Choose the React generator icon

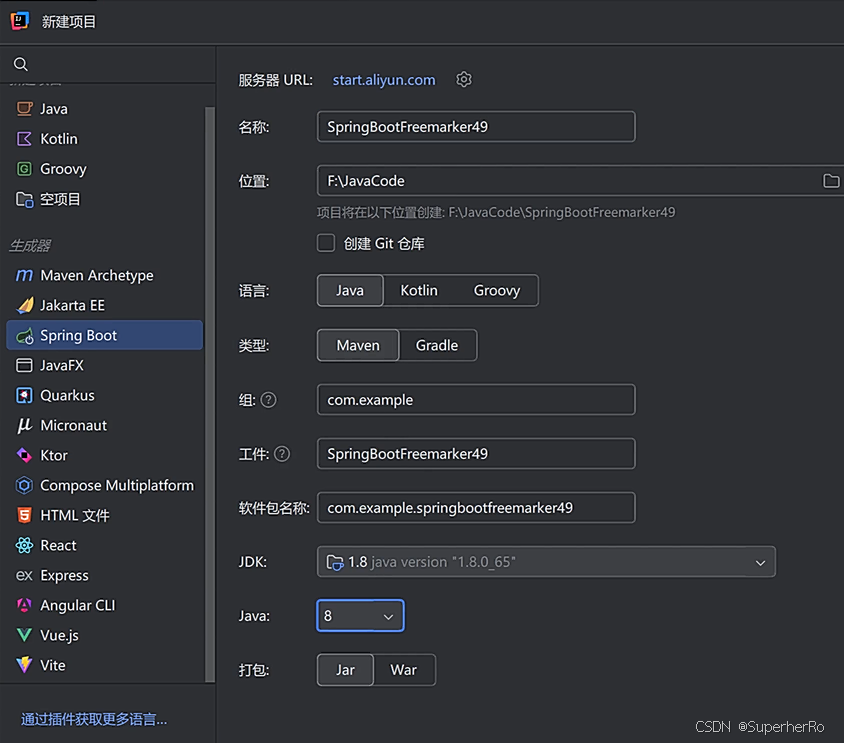pos(24,545)
